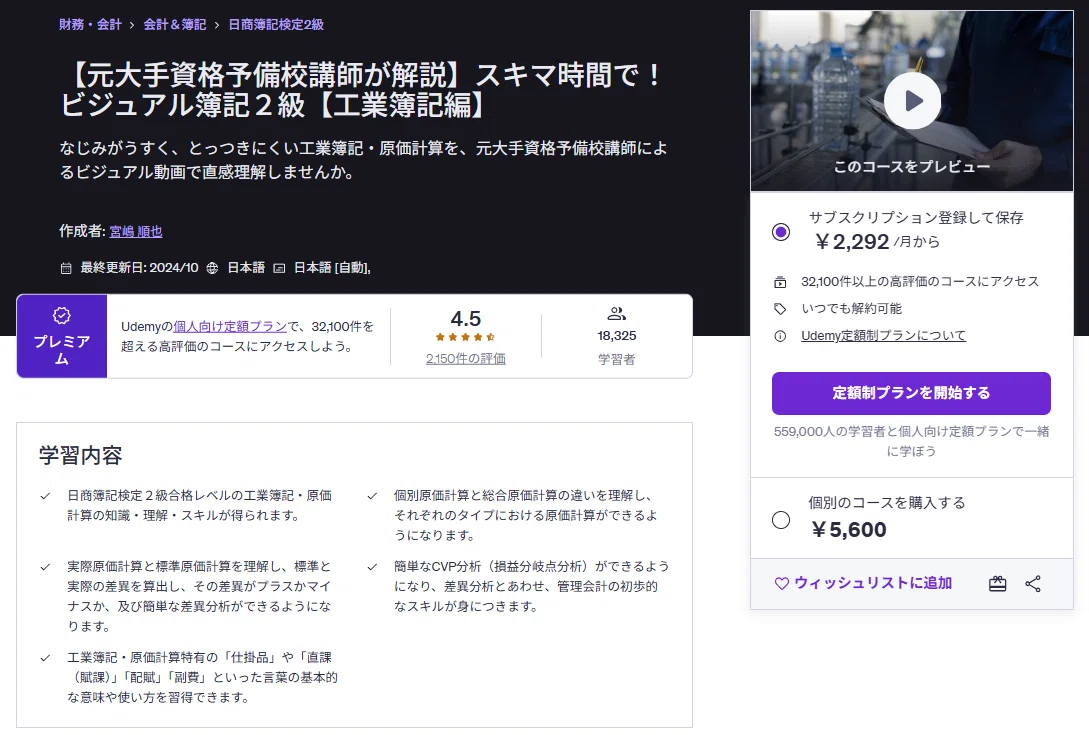The image size is (1089, 735).
Task: Click the 18,325 learner count
Action: 617,336
